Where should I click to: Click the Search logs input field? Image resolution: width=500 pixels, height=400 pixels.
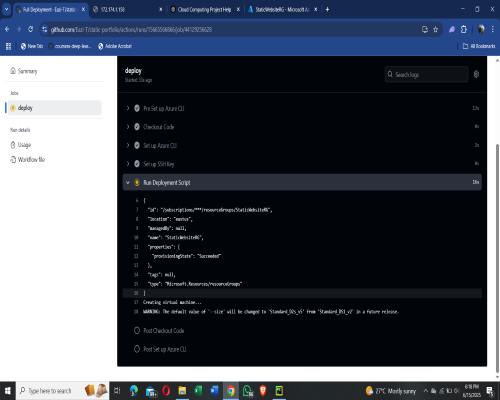point(426,74)
